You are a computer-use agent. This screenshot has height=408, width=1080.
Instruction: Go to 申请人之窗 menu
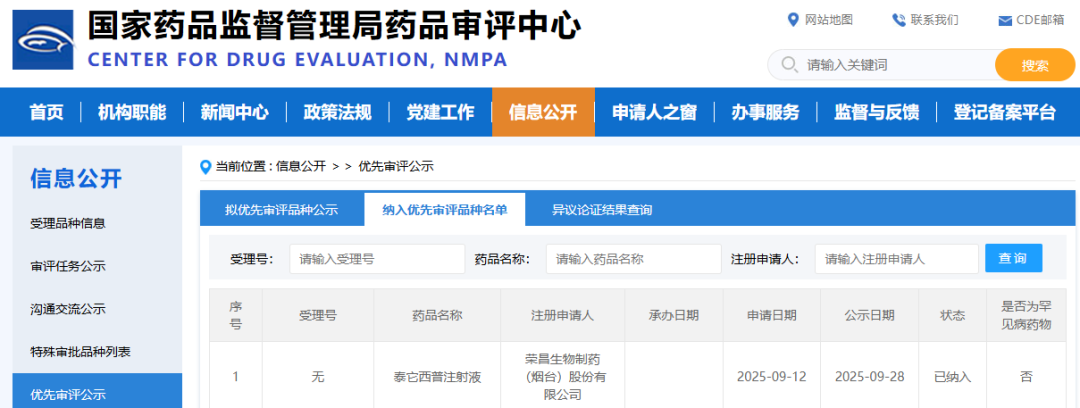point(654,112)
